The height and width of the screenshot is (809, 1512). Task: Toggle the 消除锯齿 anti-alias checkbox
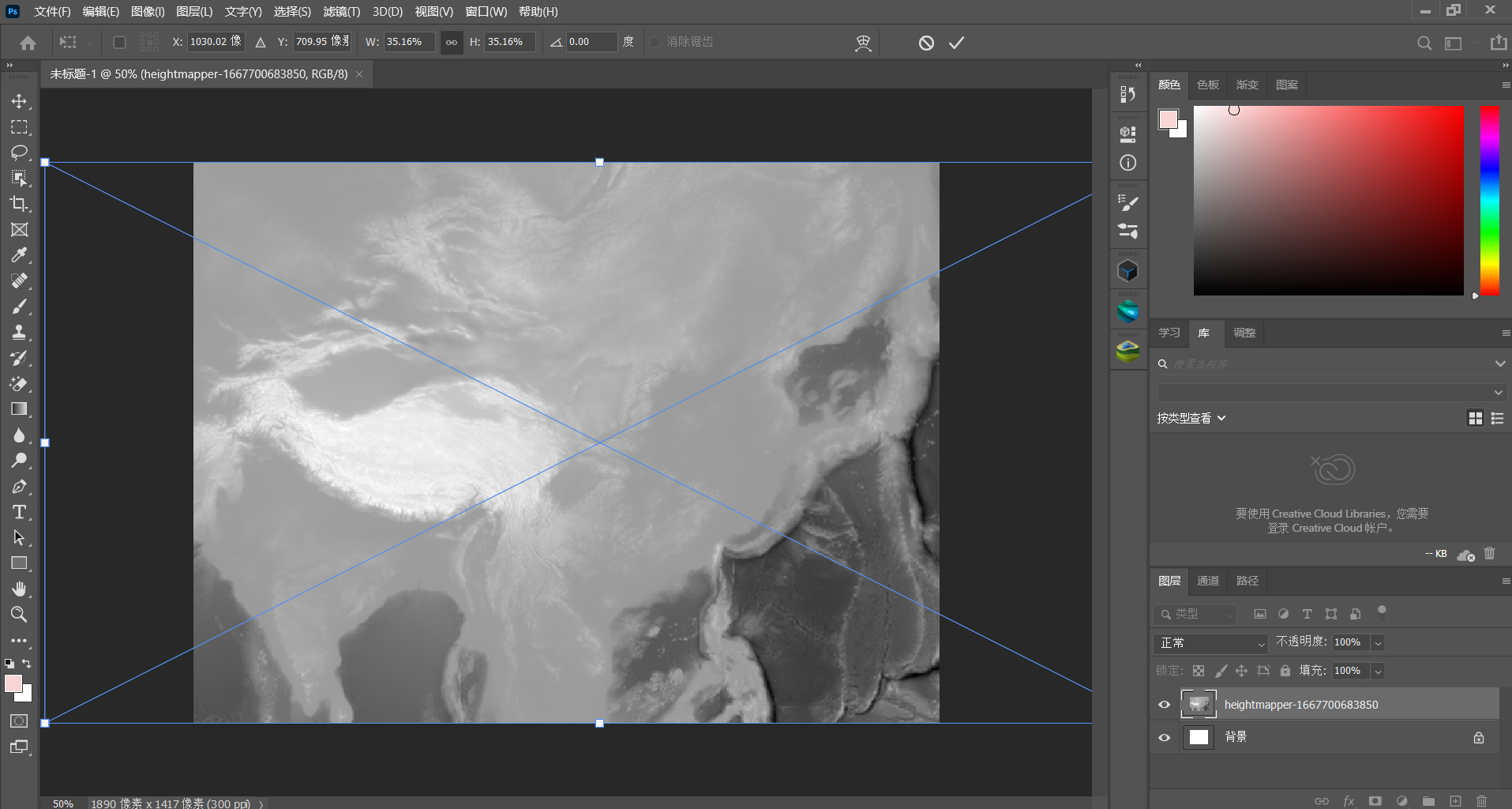tap(655, 42)
